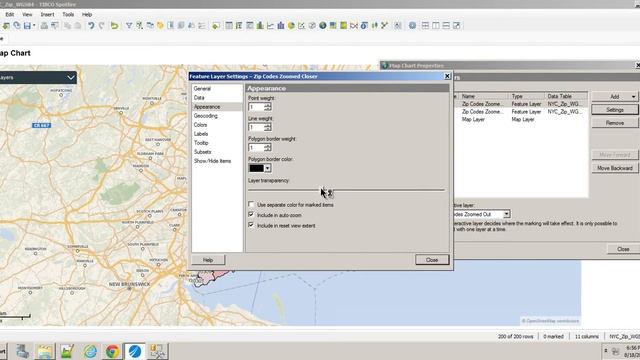Open Google Chrome from the taskbar
The width and height of the screenshot is (640, 360).
tap(112, 351)
